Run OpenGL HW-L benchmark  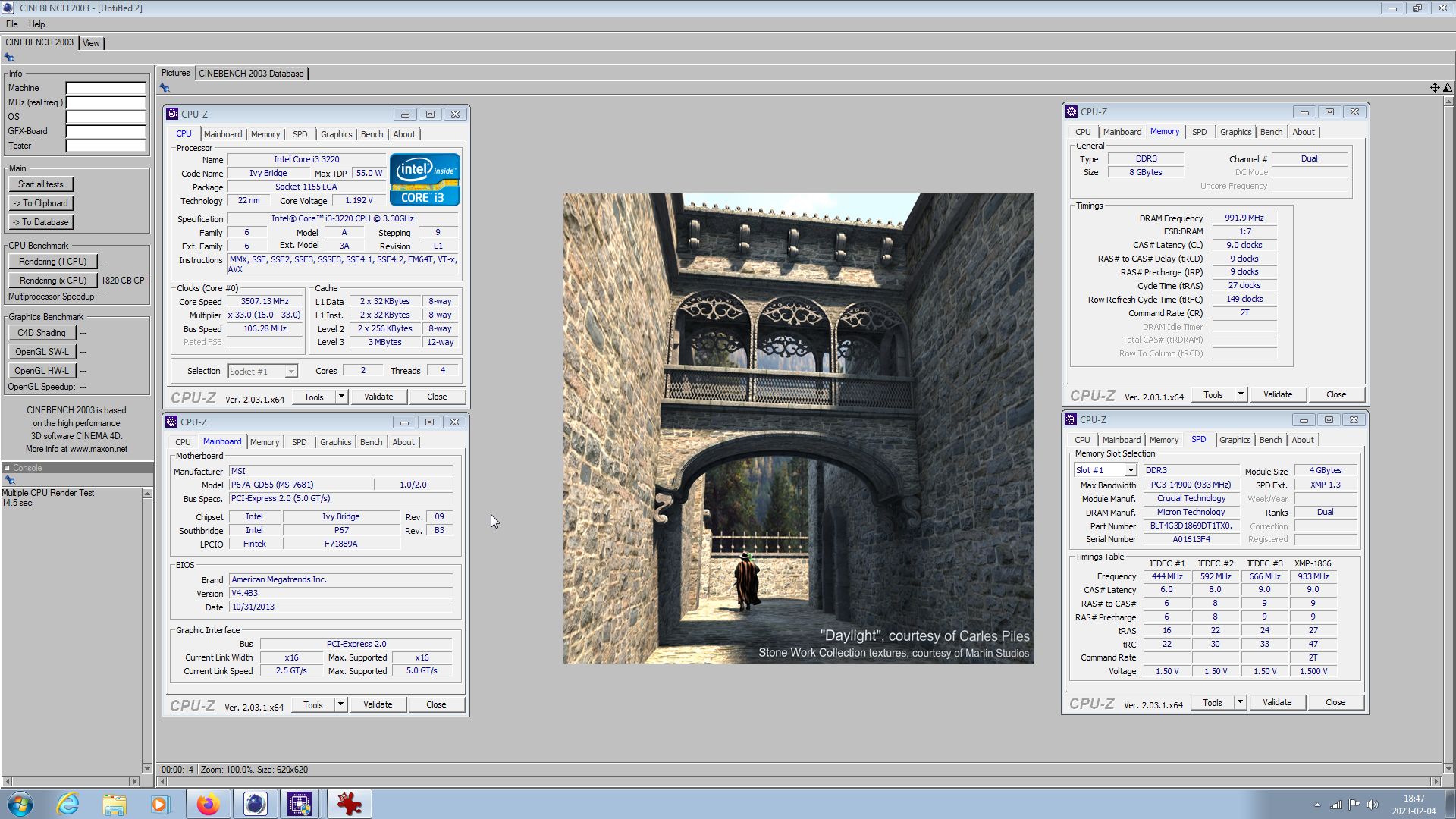[x=42, y=371]
